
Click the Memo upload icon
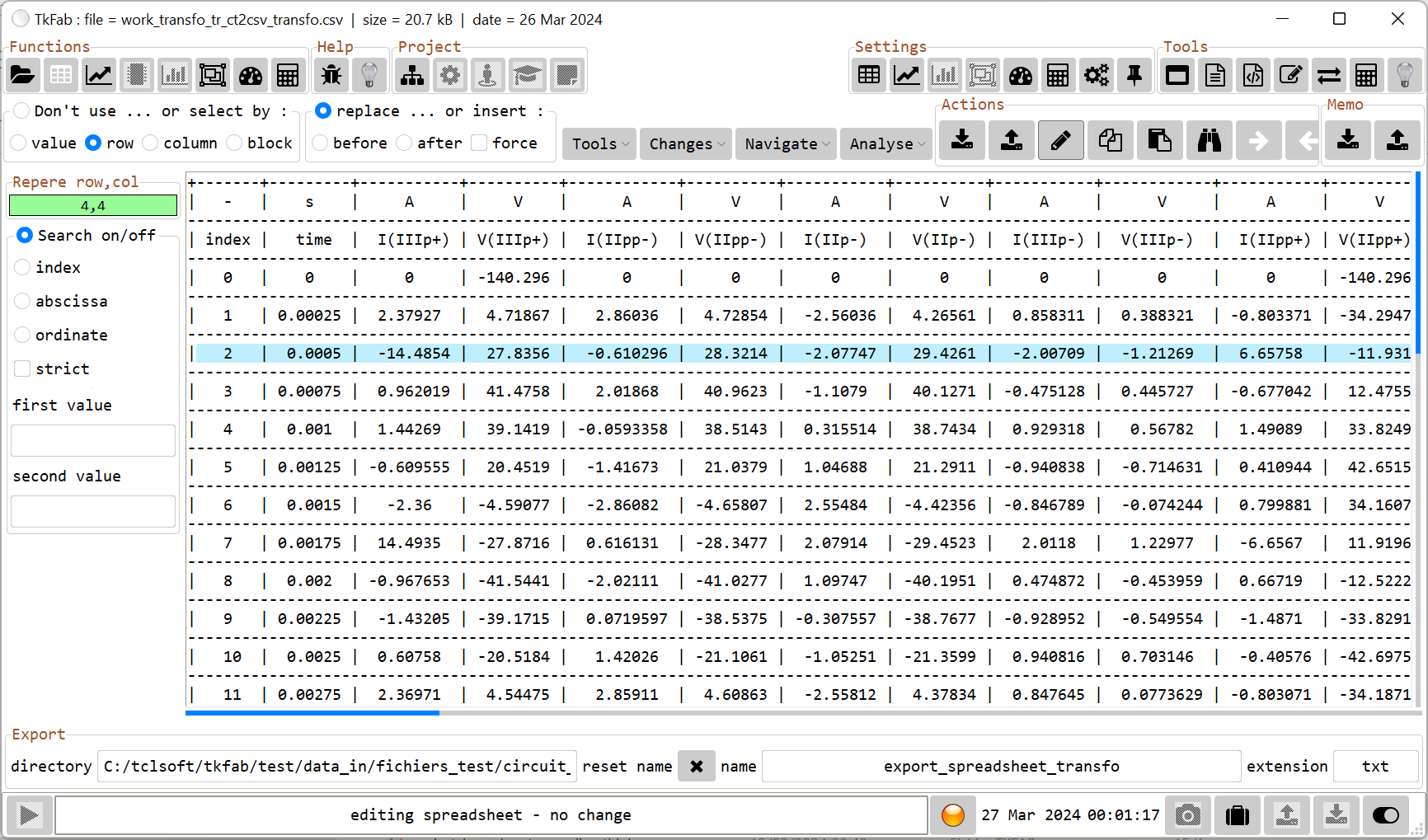click(1397, 140)
